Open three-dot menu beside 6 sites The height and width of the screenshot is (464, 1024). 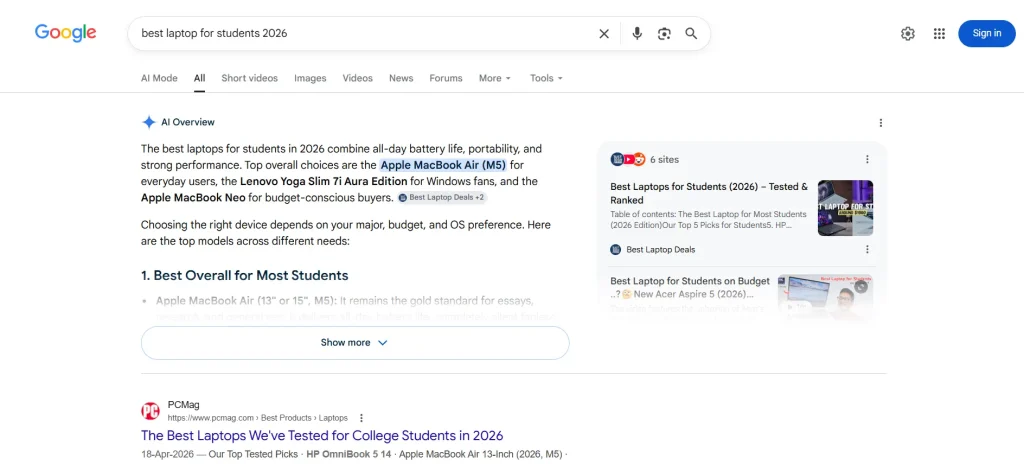tap(867, 159)
